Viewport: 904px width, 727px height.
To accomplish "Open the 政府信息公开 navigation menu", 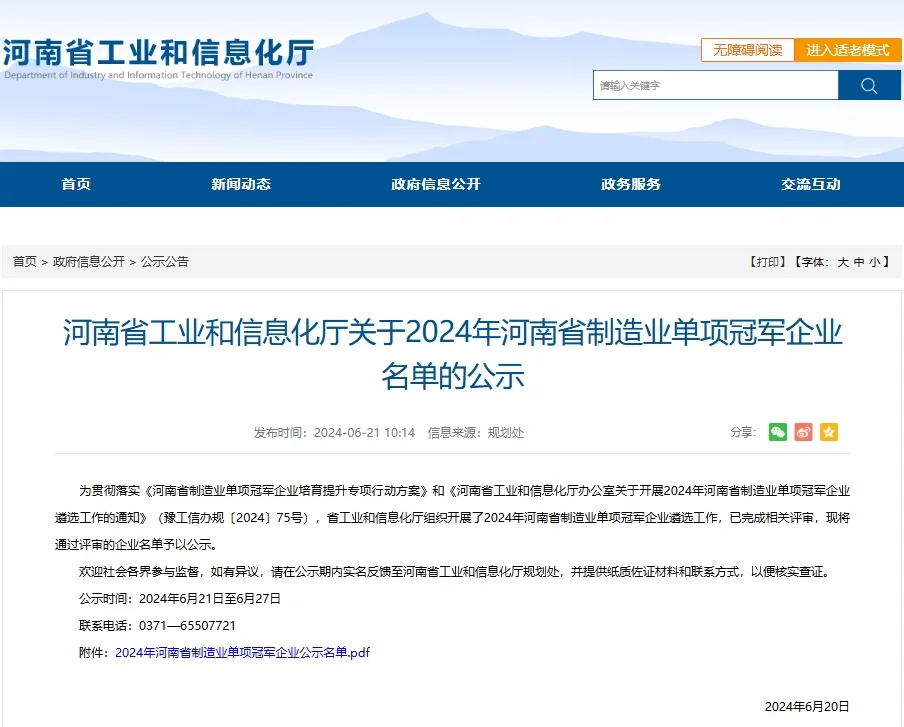I will (436, 184).
